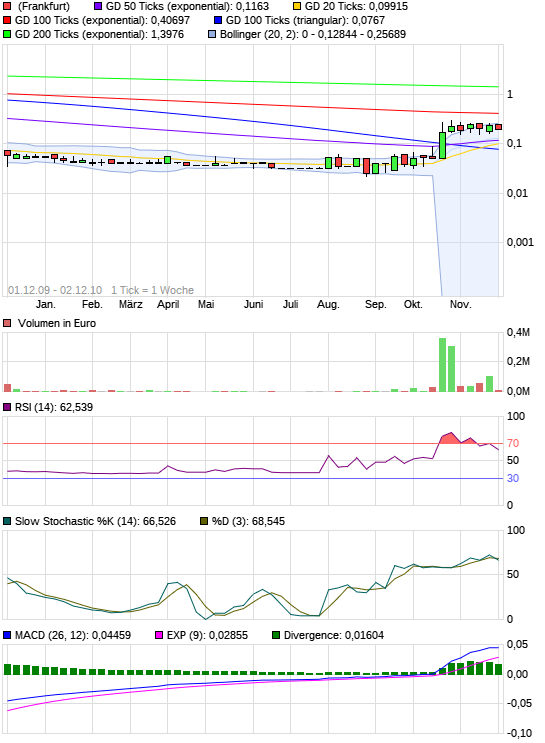Click the purple RSI (14) legend swatch
The height and width of the screenshot is (743, 545).
coord(7,407)
